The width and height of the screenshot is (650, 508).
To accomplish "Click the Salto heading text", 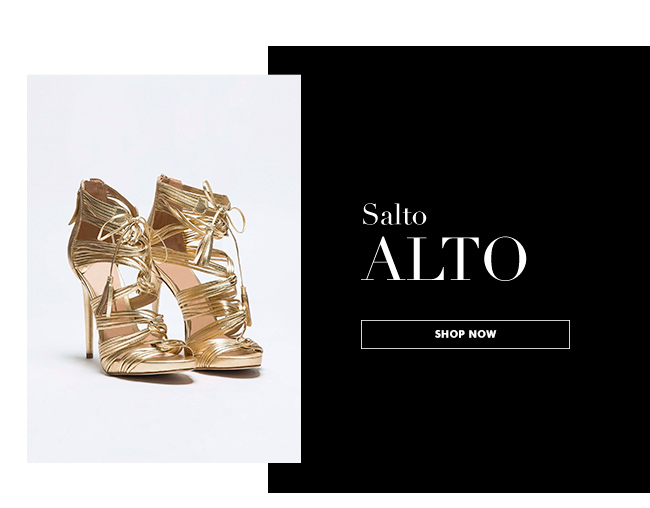I will [394, 214].
